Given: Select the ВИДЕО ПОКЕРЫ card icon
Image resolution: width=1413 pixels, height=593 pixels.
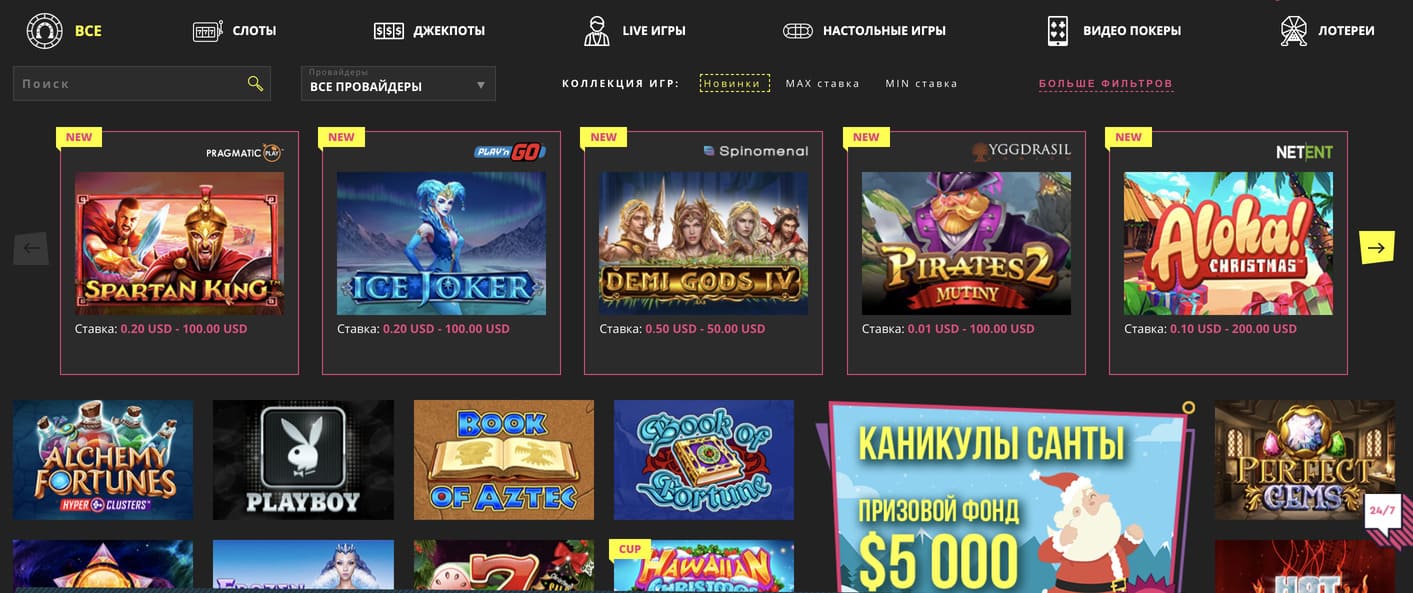Looking at the screenshot, I should click(x=1058, y=31).
